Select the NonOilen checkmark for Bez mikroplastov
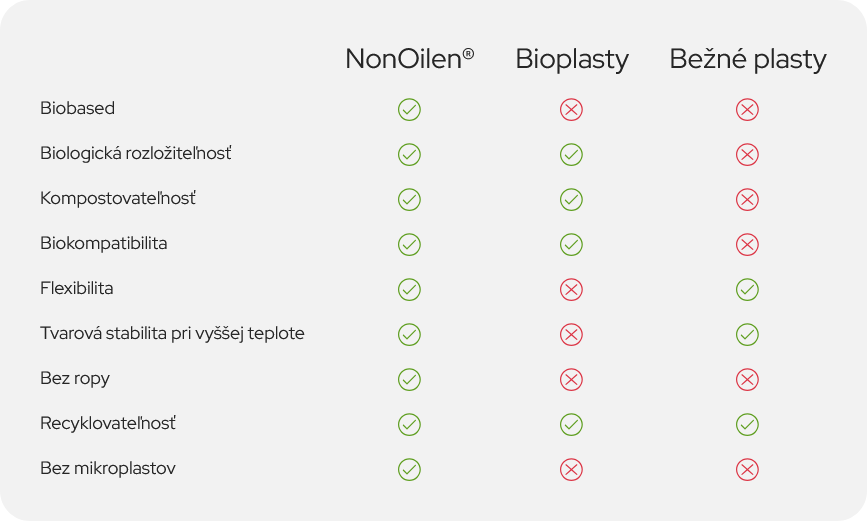The width and height of the screenshot is (867, 521). point(409,470)
